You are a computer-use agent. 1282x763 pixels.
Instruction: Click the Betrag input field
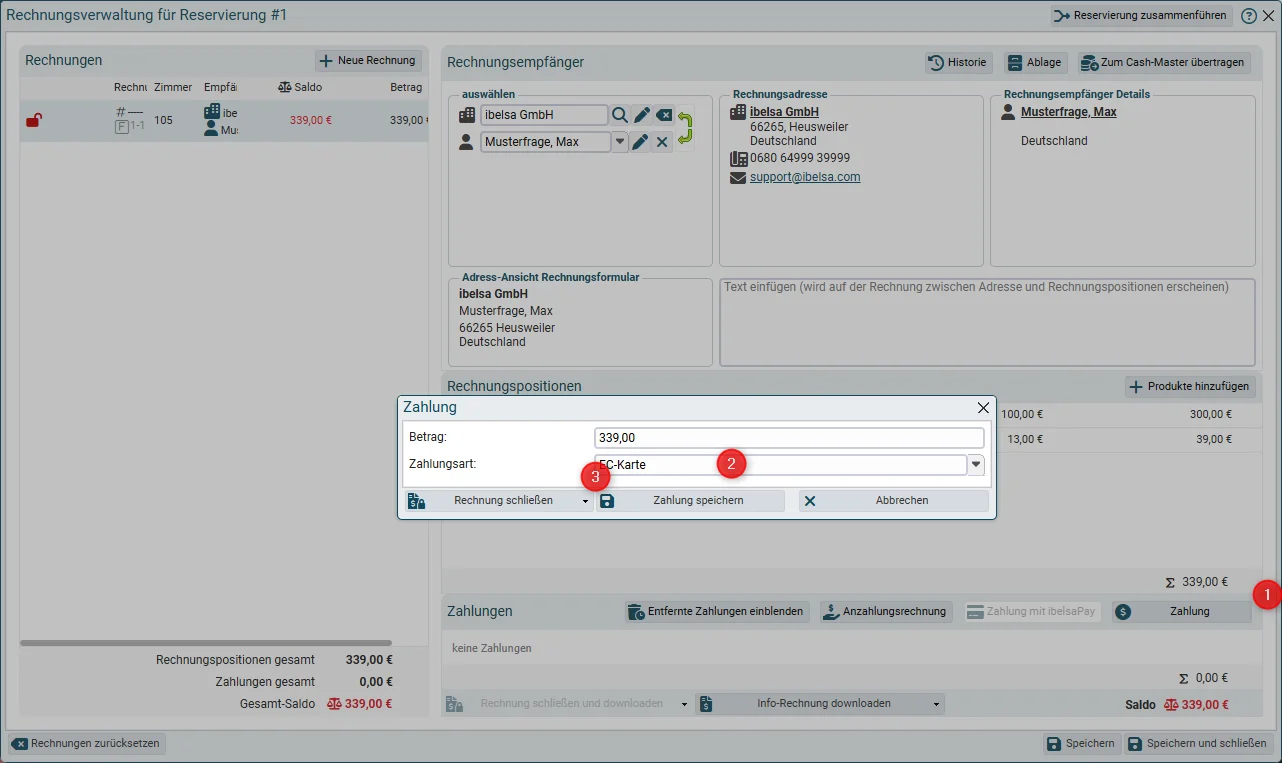(789, 438)
